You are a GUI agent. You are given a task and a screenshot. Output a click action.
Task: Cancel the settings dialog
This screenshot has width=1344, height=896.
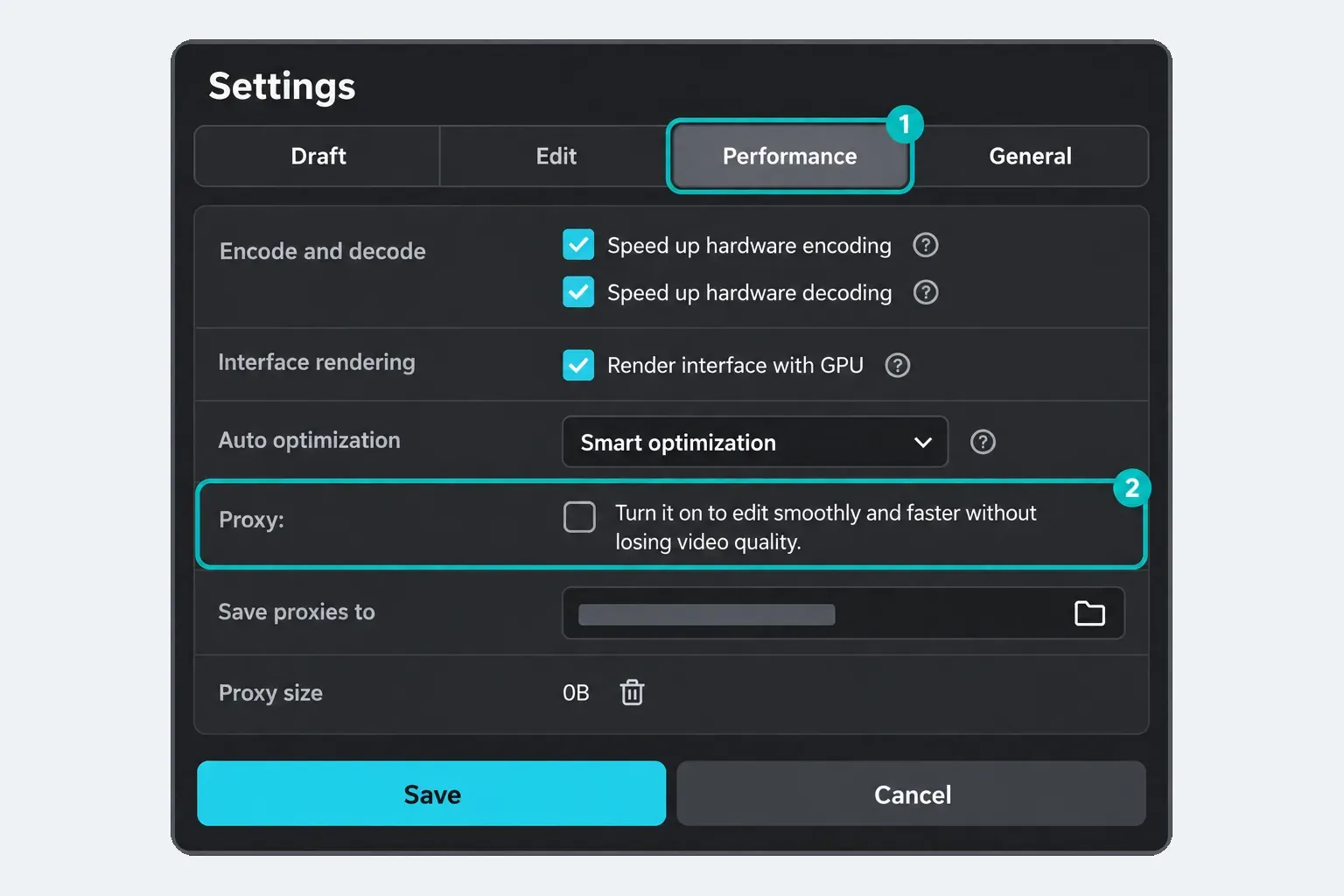[x=911, y=794]
